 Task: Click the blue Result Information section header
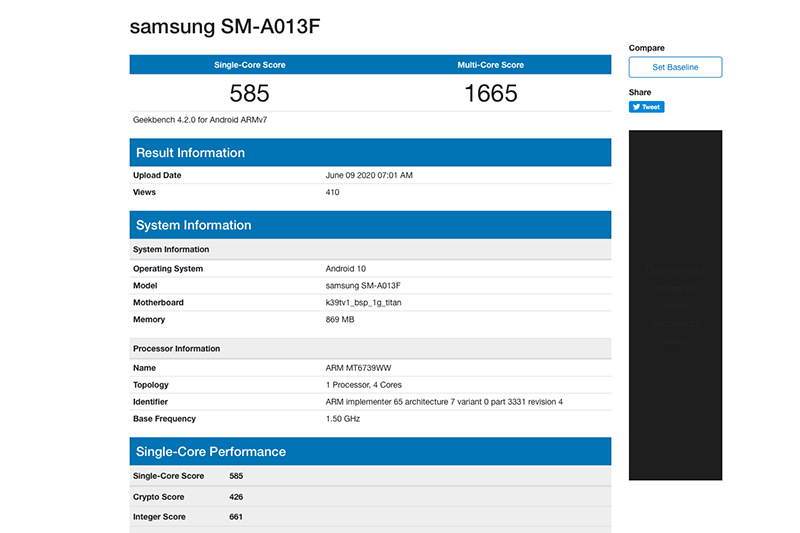(x=370, y=153)
